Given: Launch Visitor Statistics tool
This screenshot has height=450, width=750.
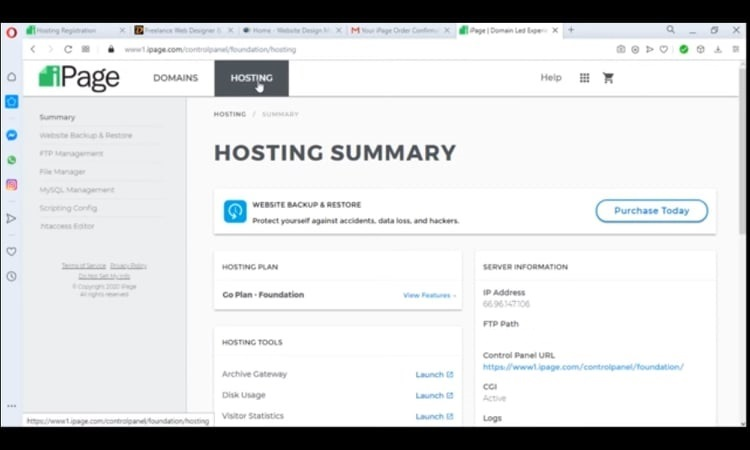Looking at the screenshot, I should (x=434, y=417).
